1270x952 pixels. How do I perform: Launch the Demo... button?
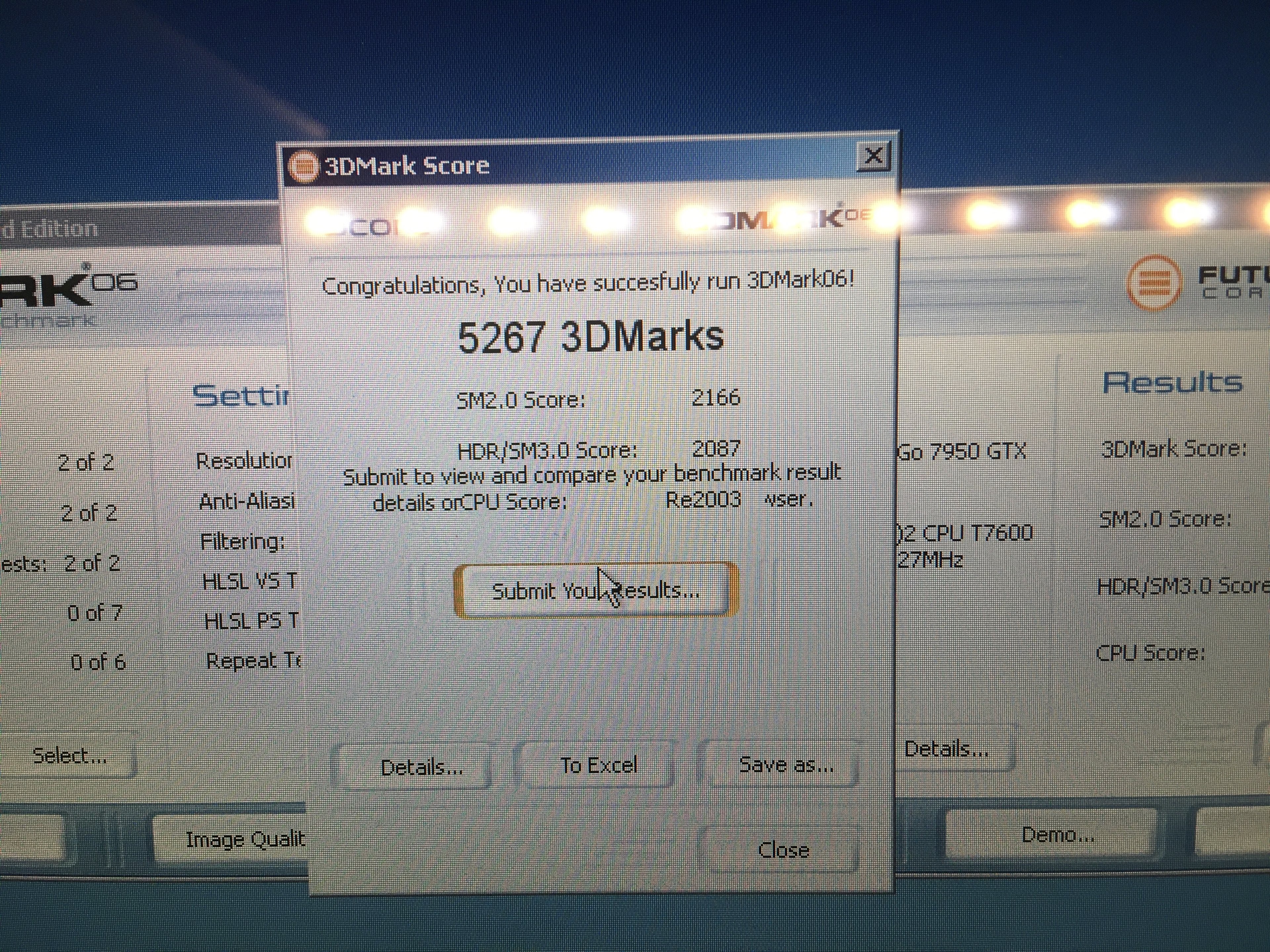pyautogui.click(x=1057, y=834)
